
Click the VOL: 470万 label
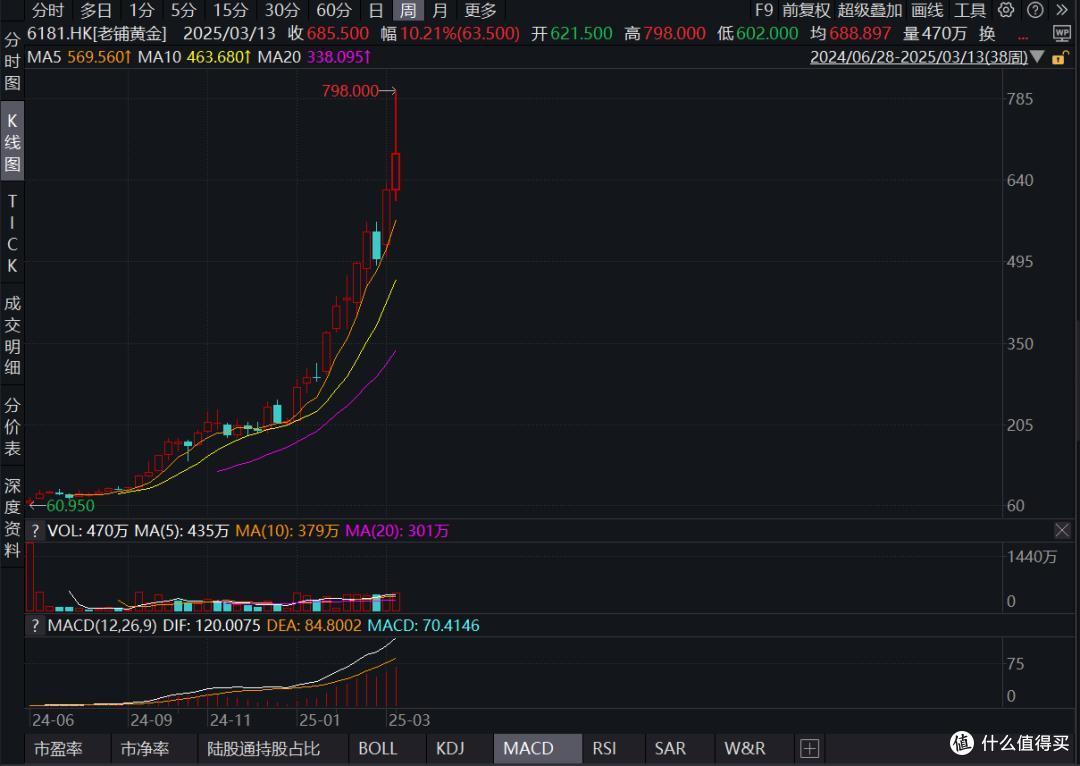coord(87,531)
